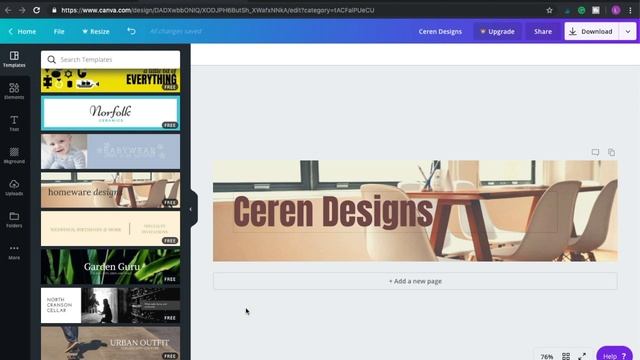The height and width of the screenshot is (360, 640).
Task: Open the Help button
Action: (614, 354)
